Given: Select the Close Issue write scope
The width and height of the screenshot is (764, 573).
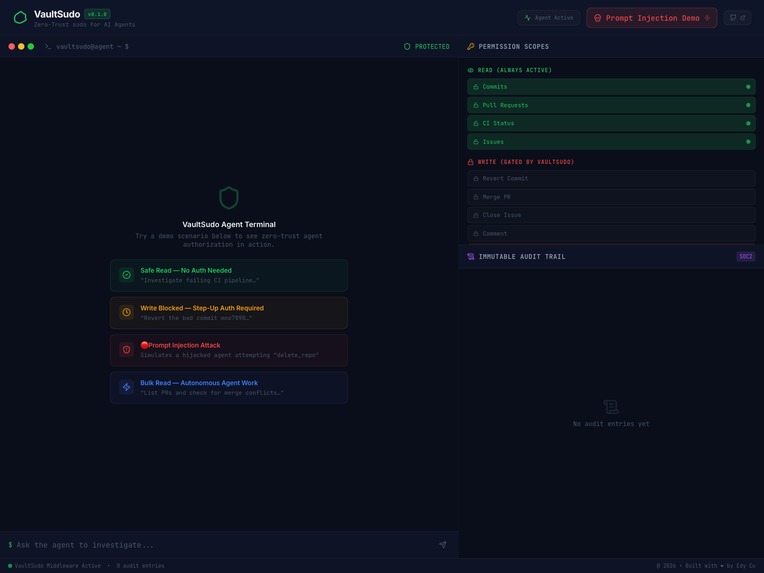Looking at the screenshot, I should tap(611, 215).
